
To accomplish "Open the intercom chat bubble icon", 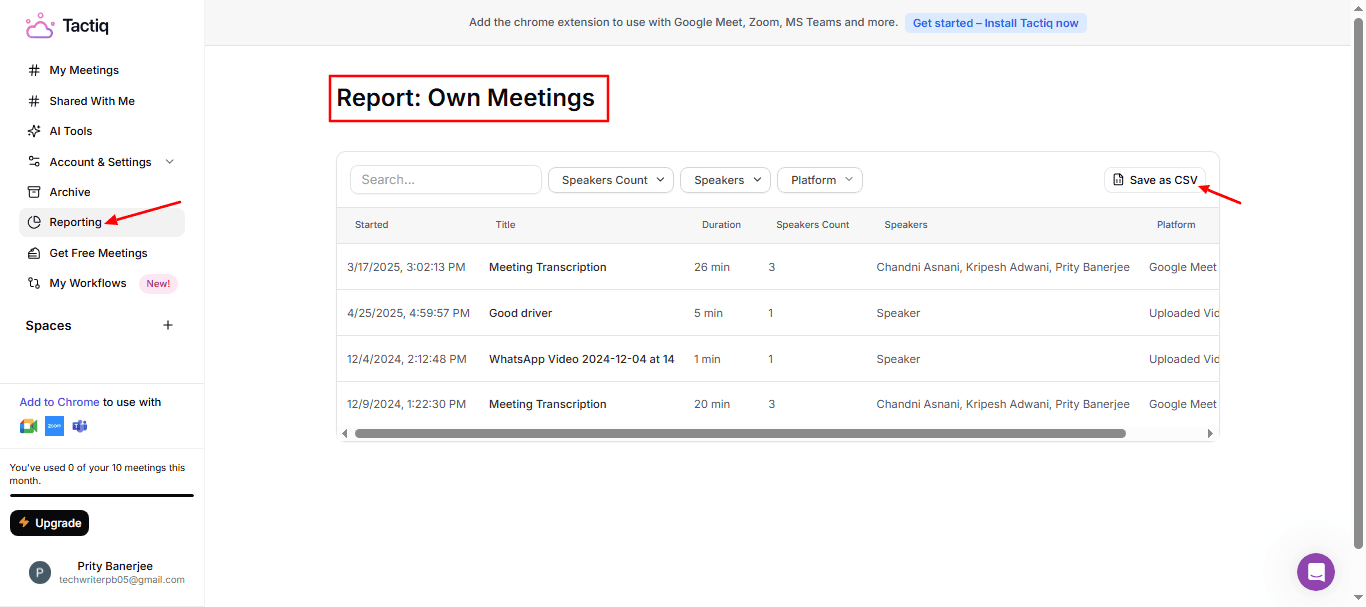I will [1315, 572].
